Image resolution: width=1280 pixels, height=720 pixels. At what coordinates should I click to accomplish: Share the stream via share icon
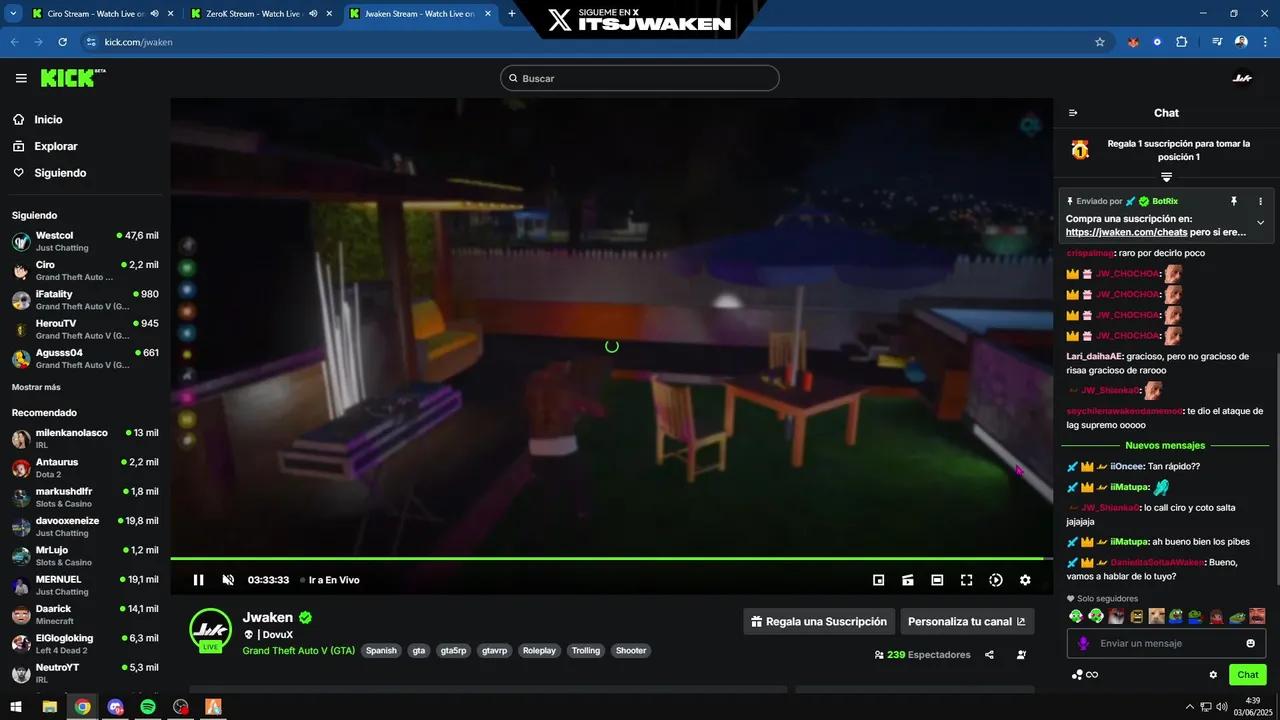tap(989, 655)
